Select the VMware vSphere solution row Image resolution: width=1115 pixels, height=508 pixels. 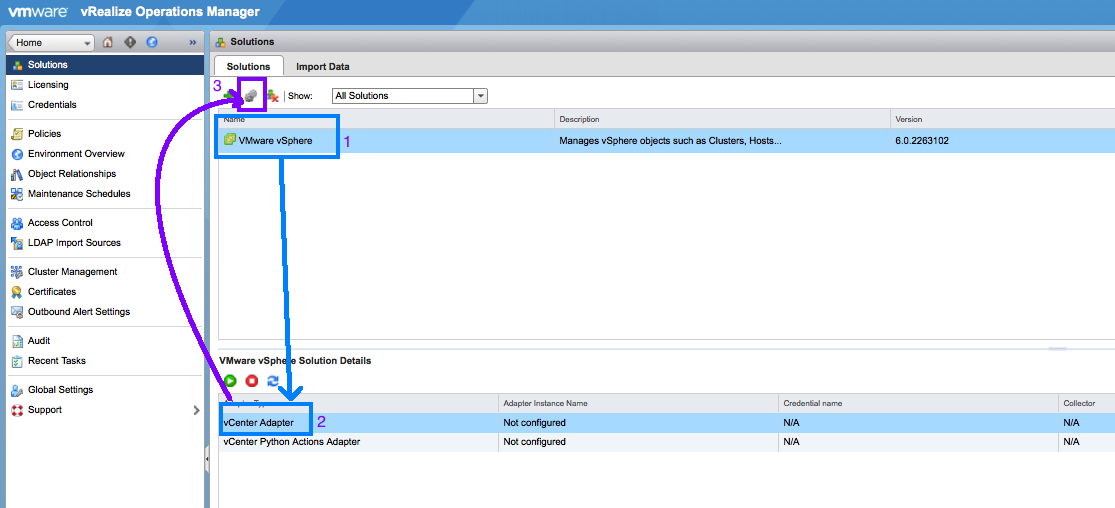[x=275, y=141]
